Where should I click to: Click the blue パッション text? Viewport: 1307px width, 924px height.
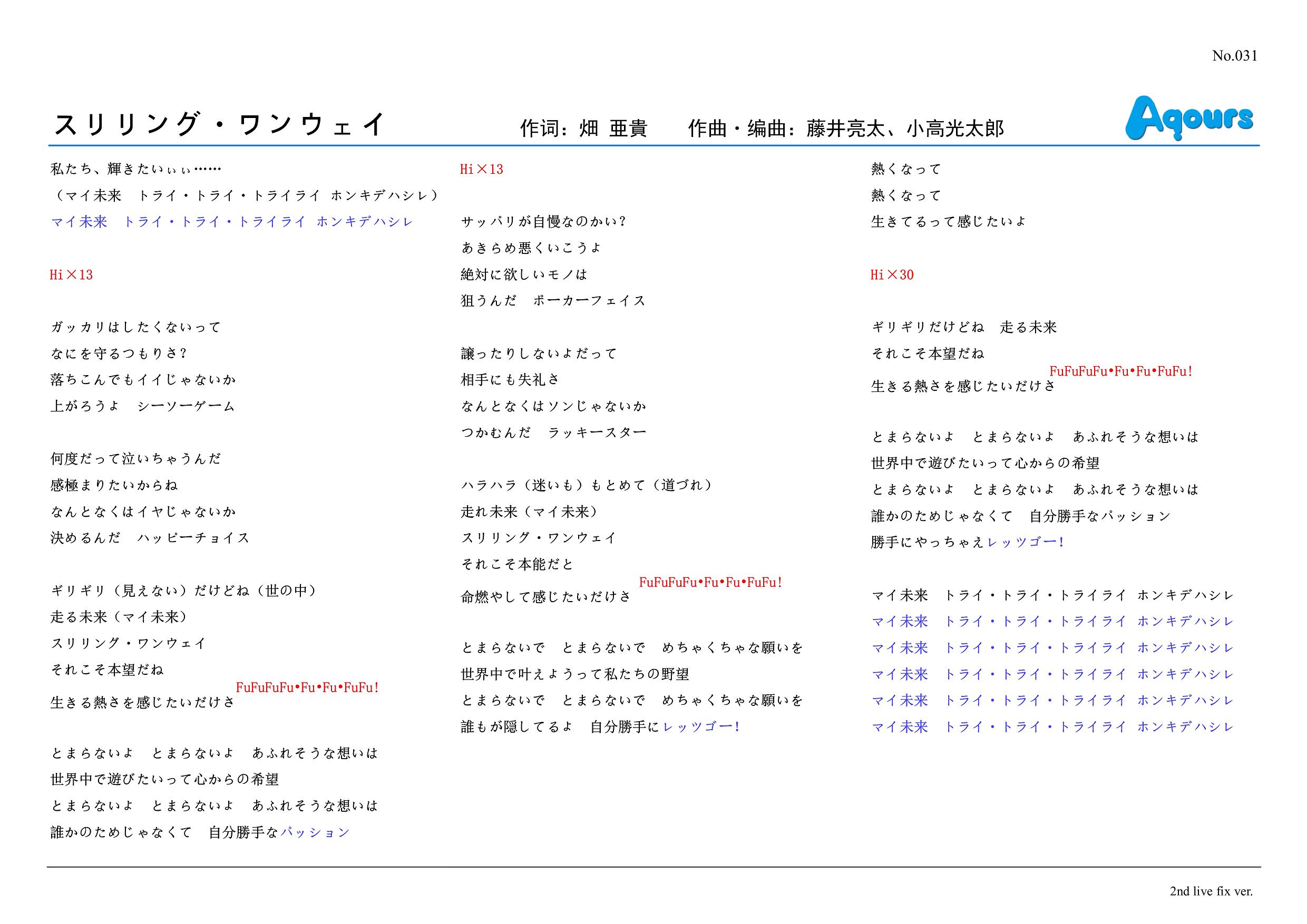click(315, 832)
